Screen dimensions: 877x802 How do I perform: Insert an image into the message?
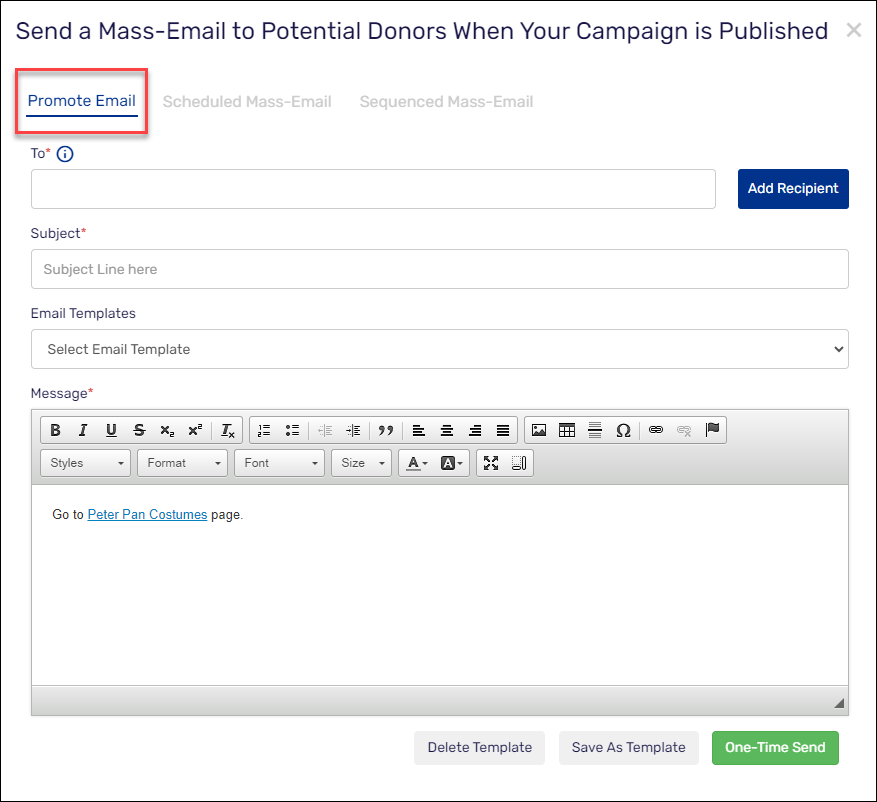click(539, 430)
